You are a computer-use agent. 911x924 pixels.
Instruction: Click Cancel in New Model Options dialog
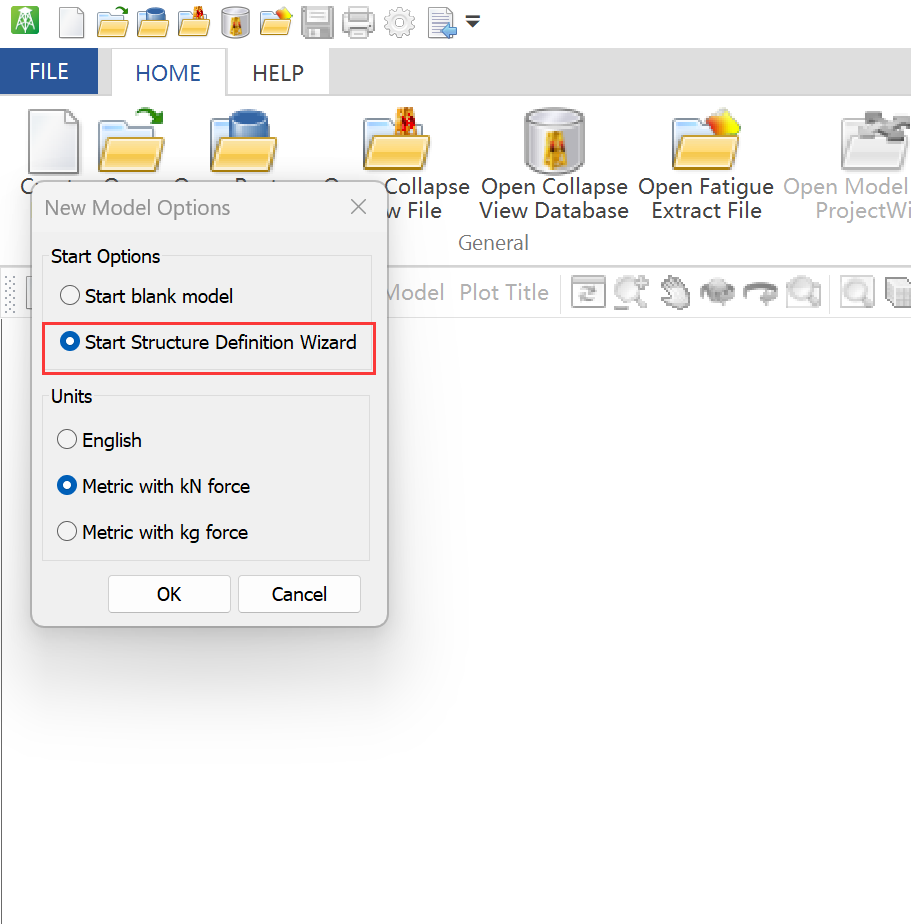point(299,594)
